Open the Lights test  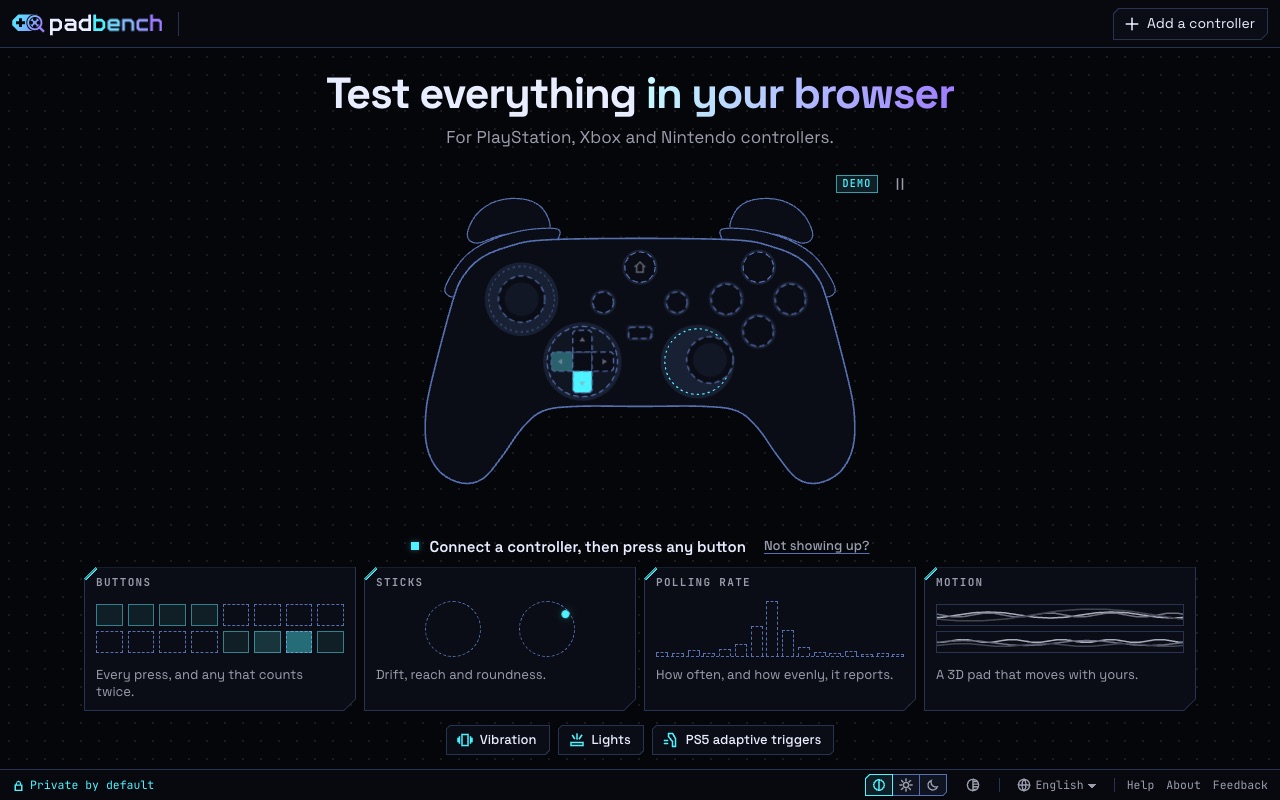pyautogui.click(x=601, y=740)
